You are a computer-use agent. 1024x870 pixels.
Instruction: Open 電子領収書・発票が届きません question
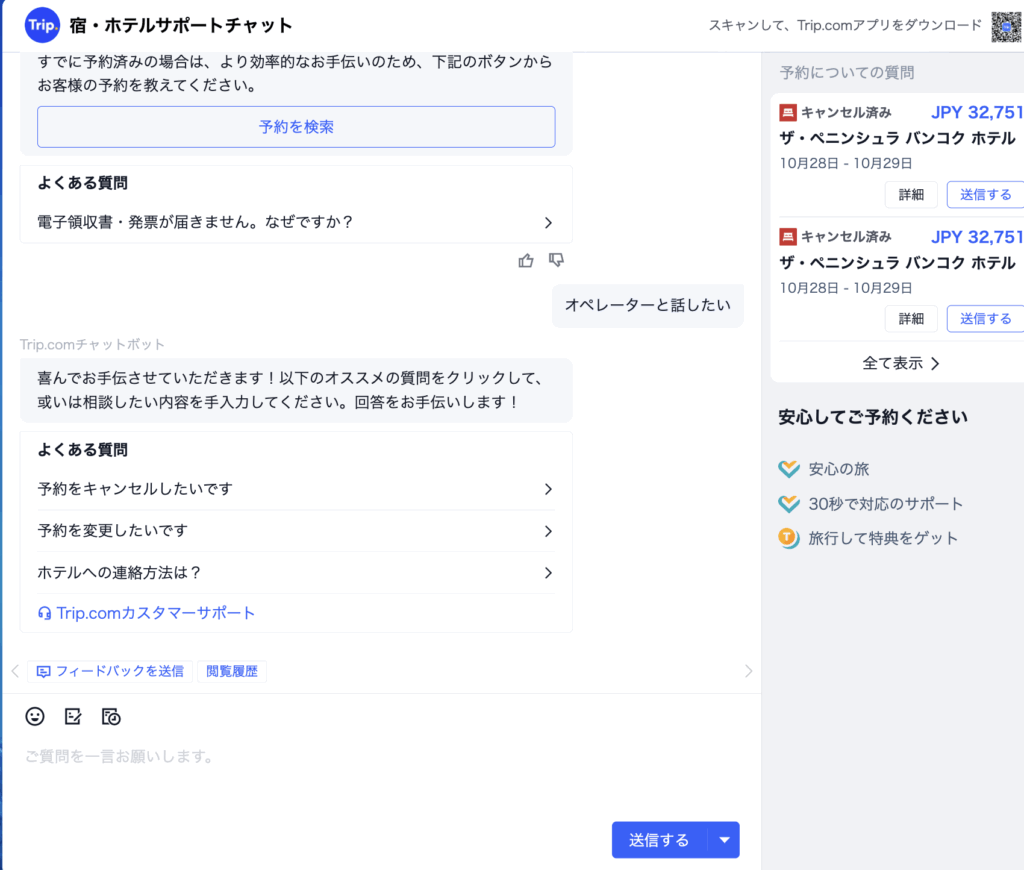point(295,222)
